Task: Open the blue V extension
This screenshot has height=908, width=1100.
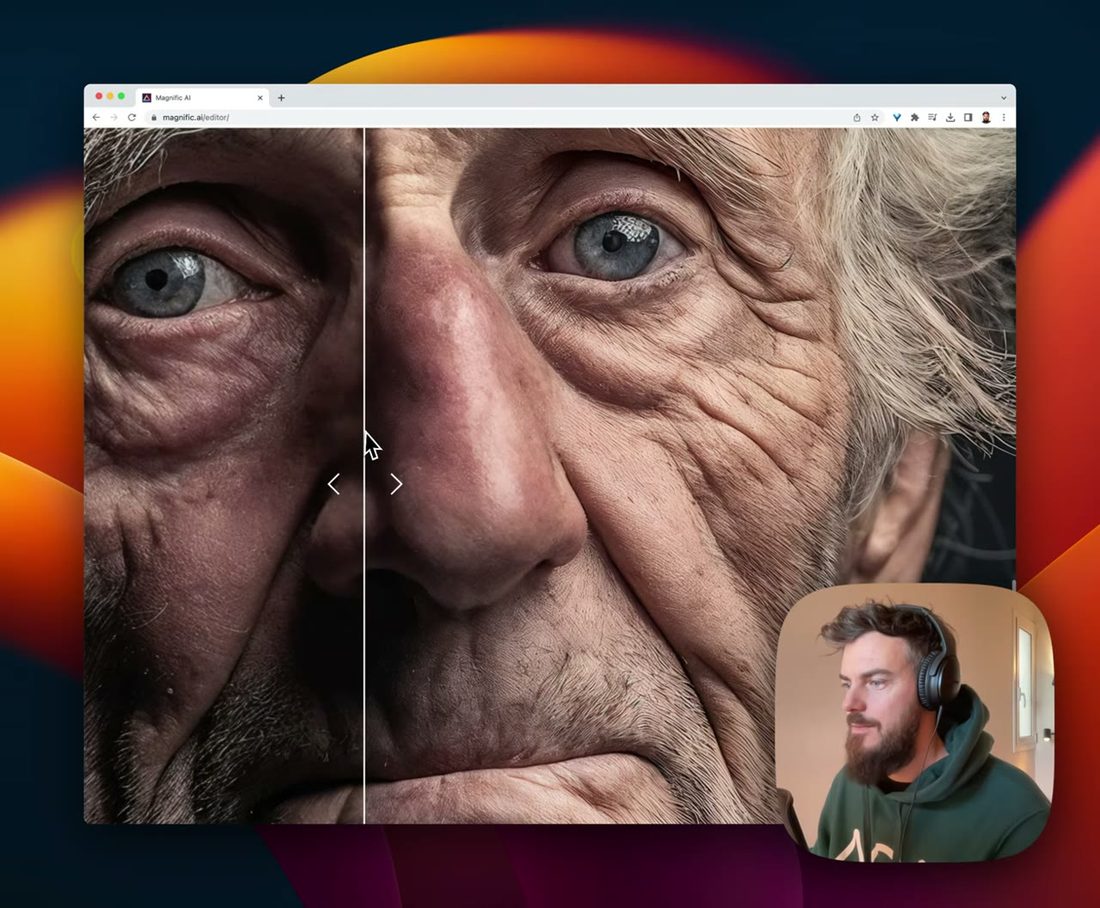Action: [x=897, y=118]
